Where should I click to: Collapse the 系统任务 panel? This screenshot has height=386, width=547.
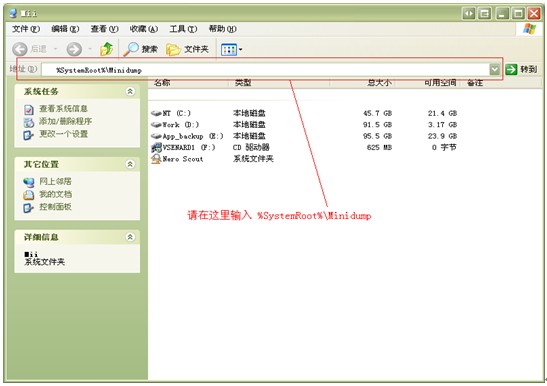[x=130, y=91]
